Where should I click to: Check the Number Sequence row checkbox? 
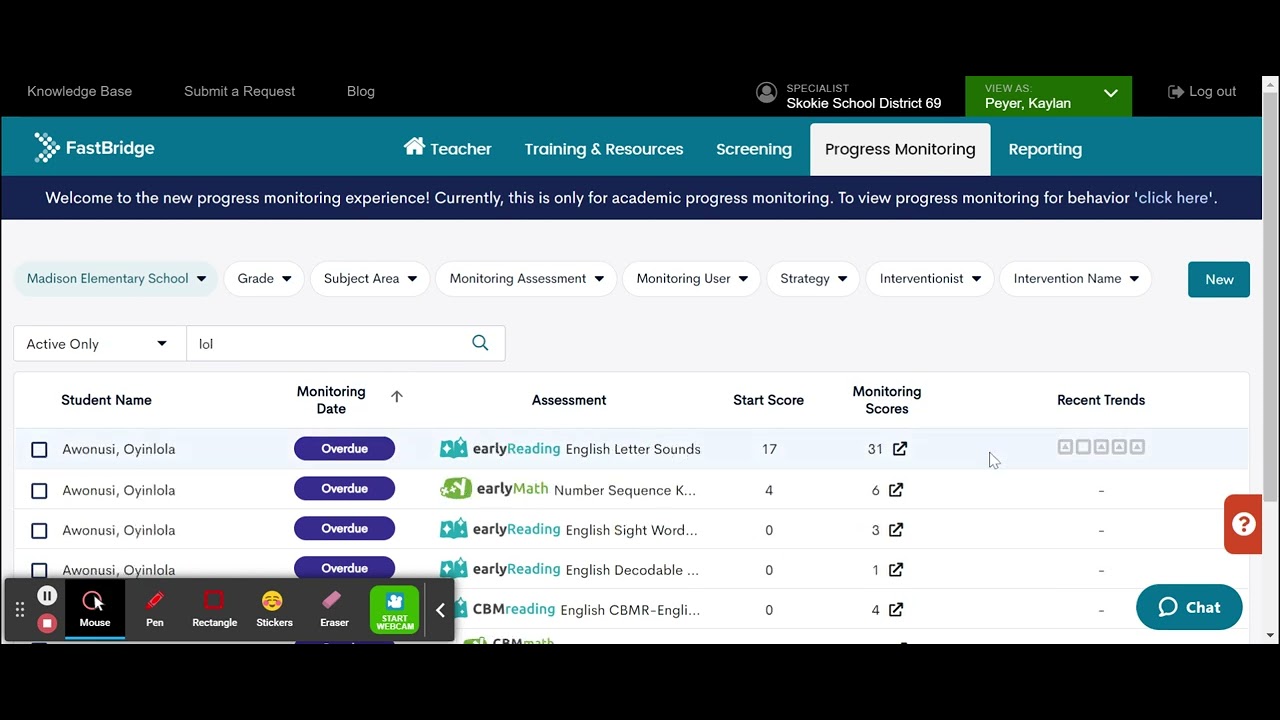(x=39, y=491)
